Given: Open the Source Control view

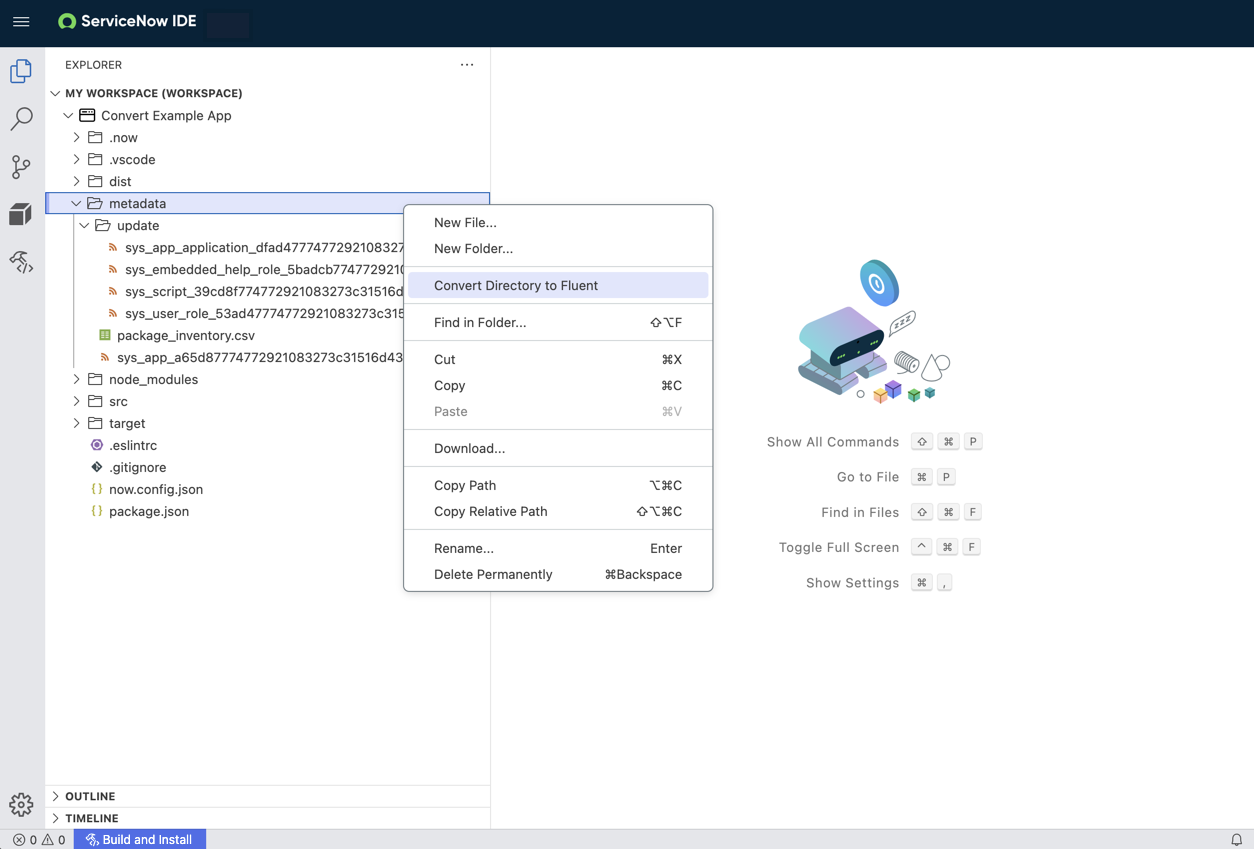Looking at the screenshot, I should [21, 167].
